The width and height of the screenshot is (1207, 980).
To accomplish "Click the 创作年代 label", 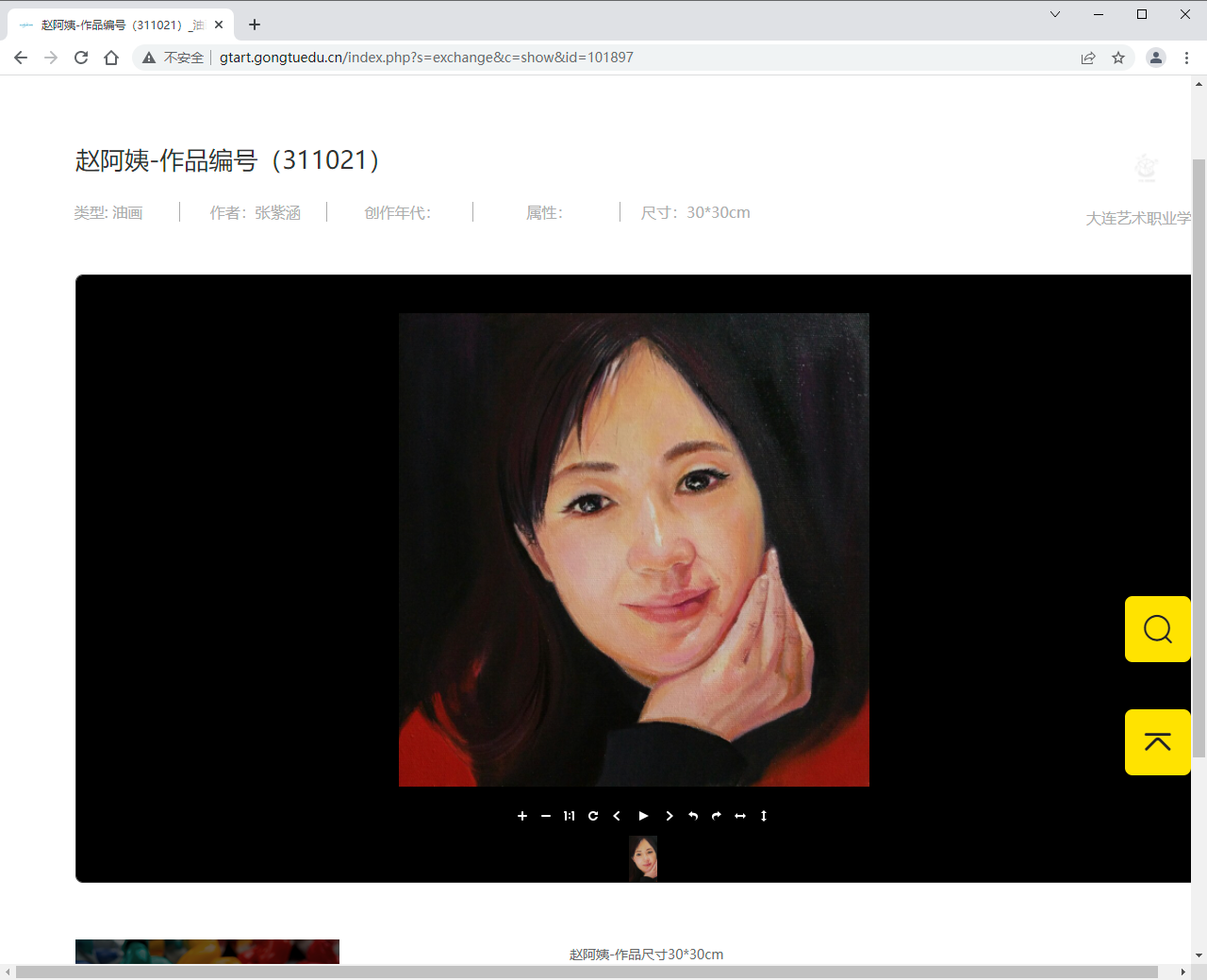I will coord(397,213).
